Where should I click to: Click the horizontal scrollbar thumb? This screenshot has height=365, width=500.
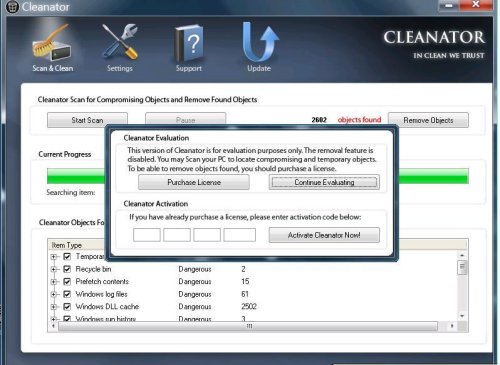coord(248,326)
